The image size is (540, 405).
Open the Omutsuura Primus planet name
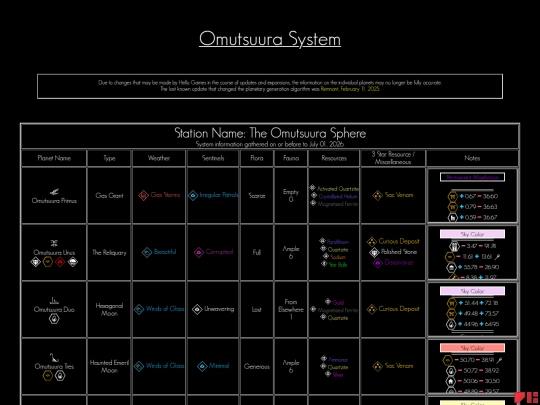(54, 200)
